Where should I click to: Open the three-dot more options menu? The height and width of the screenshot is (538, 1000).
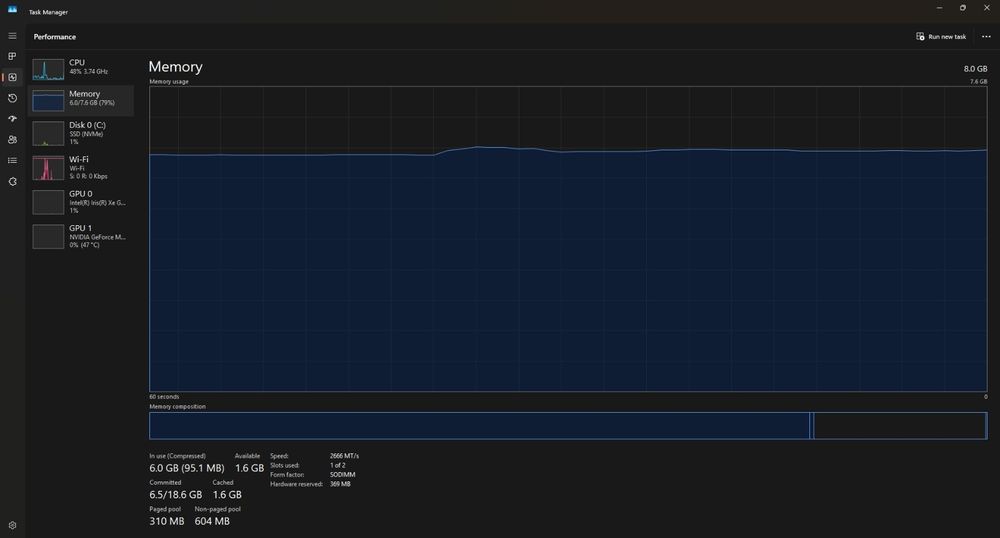[x=986, y=36]
